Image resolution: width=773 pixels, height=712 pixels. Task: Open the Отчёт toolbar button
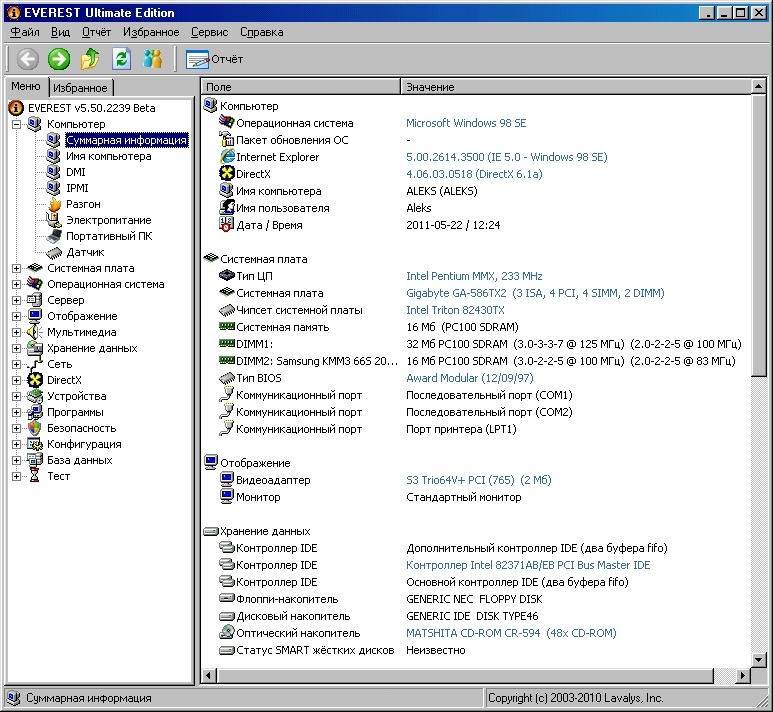(214, 59)
